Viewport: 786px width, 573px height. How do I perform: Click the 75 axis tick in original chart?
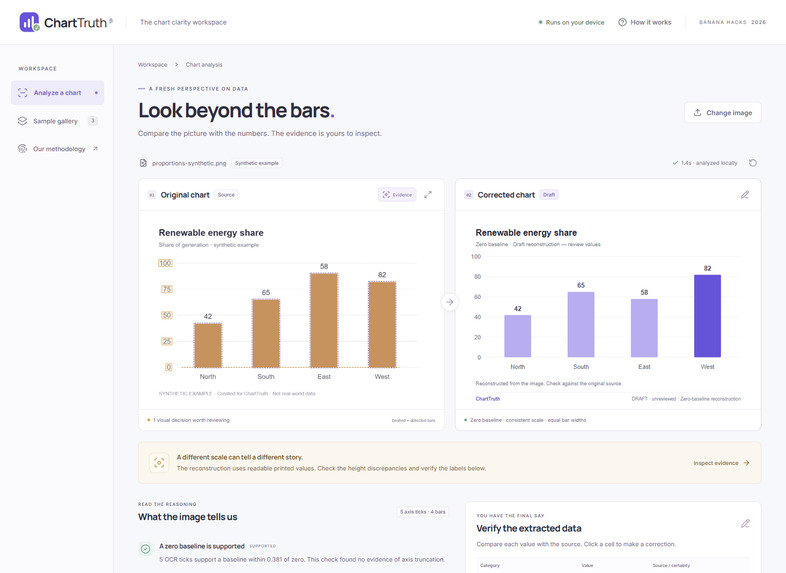tap(167, 289)
